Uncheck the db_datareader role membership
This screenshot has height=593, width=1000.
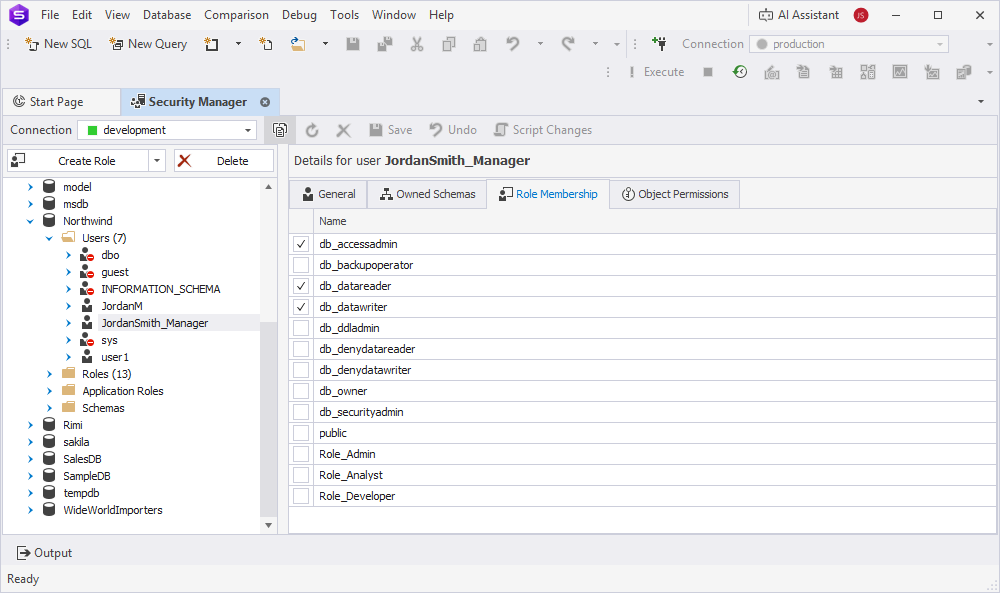[x=301, y=286]
